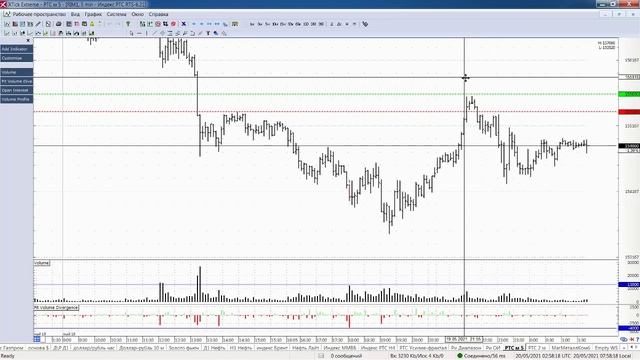The height and width of the screenshot is (360, 640).
Task: Click the Соединено/56 ms connection status
Action: pos(481,356)
